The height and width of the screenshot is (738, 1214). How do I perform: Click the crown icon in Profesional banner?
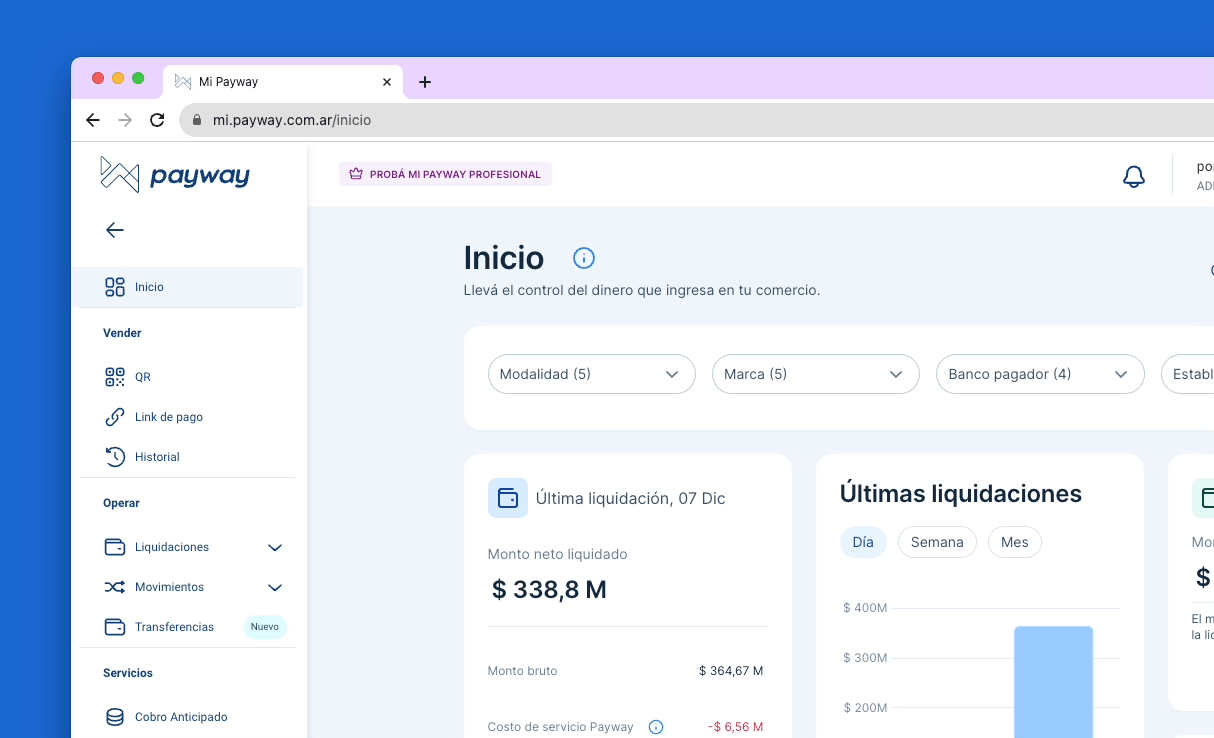tap(355, 174)
